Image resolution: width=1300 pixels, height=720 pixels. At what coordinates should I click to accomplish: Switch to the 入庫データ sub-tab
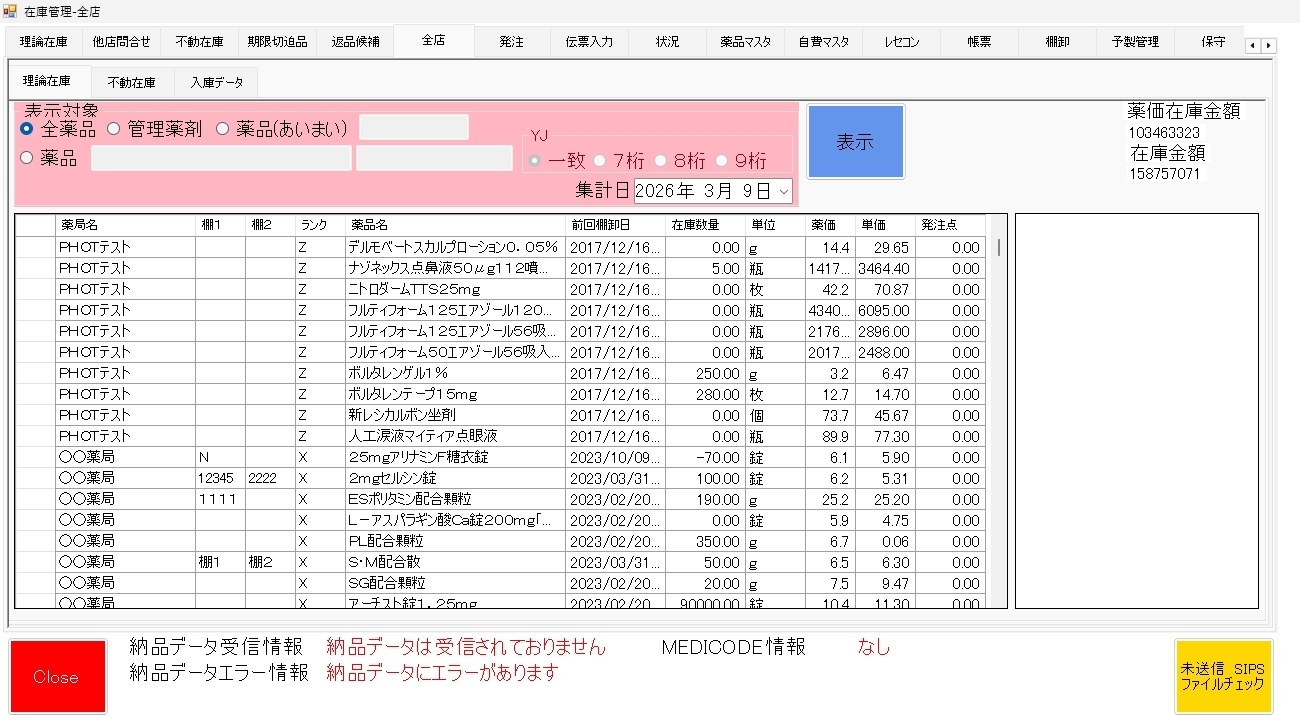(x=216, y=82)
